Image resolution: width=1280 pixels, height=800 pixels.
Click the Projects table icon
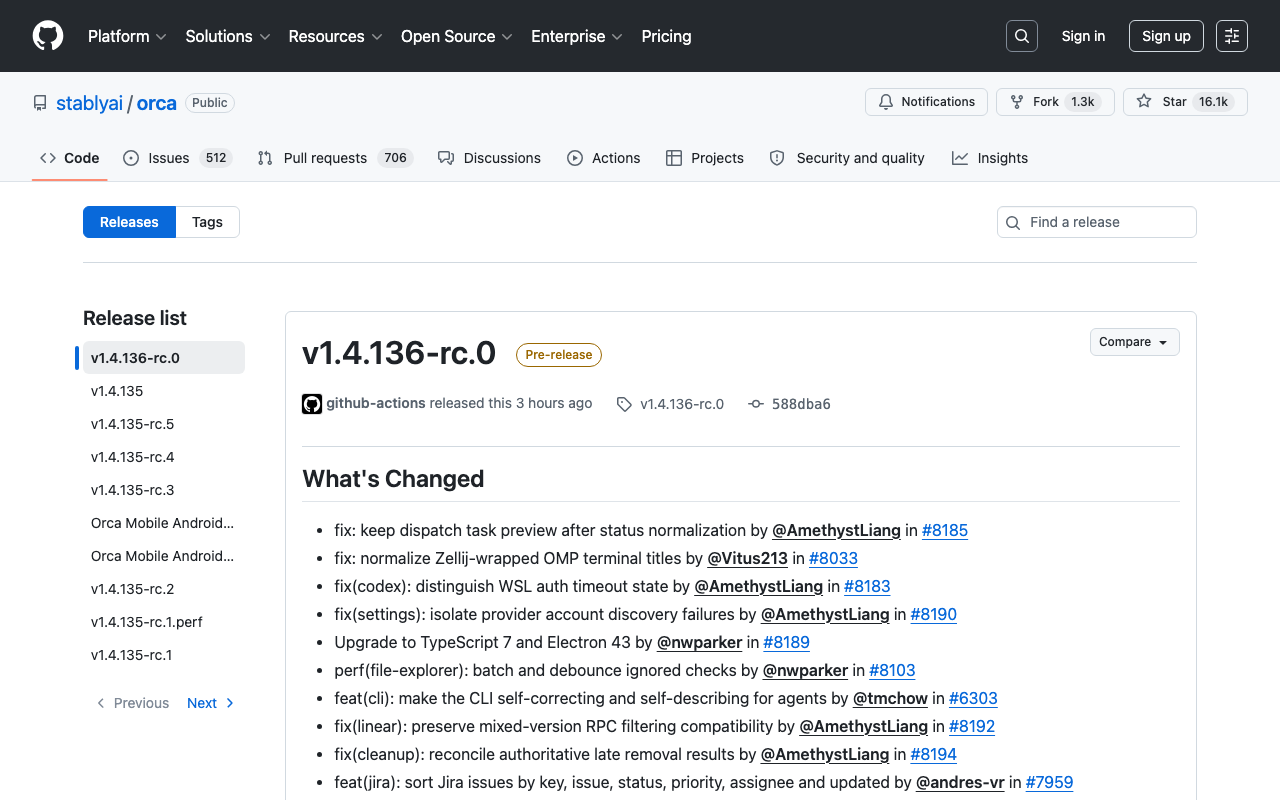(x=674, y=158)
